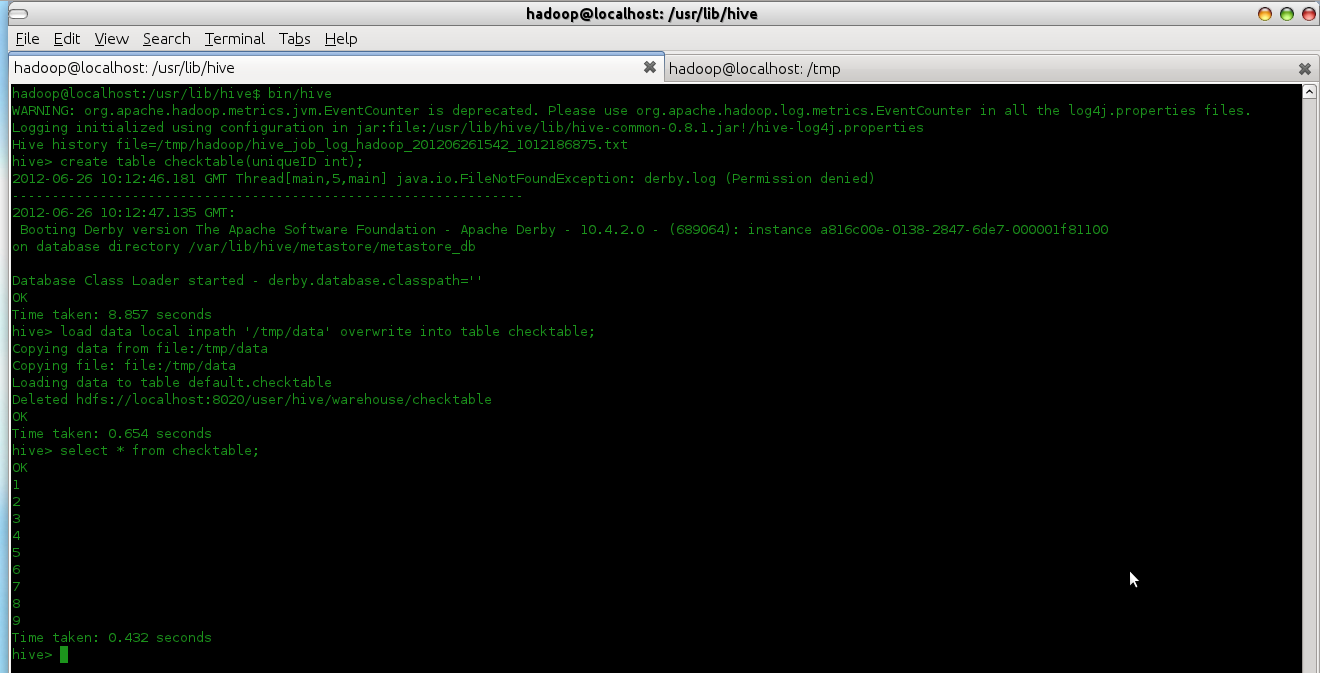This screenshot has width=1320, height=673.
Task: Open the View menu
Action: click(112, 39)
